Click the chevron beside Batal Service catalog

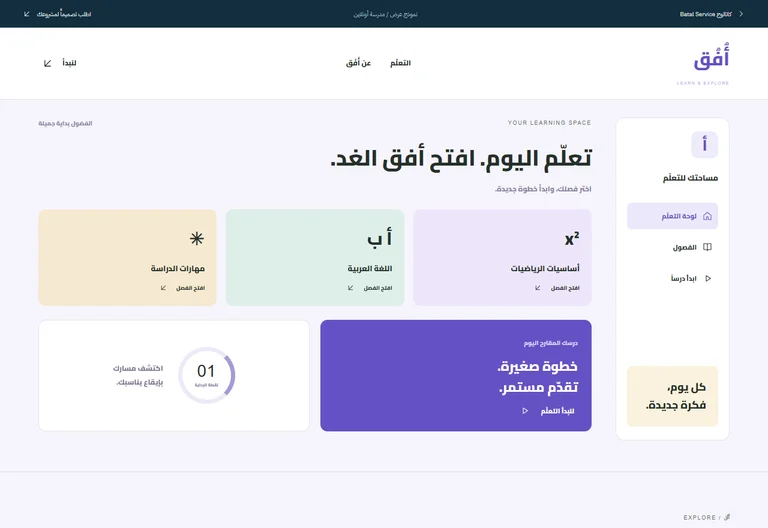pyautogui.click(x=741, y=14)
